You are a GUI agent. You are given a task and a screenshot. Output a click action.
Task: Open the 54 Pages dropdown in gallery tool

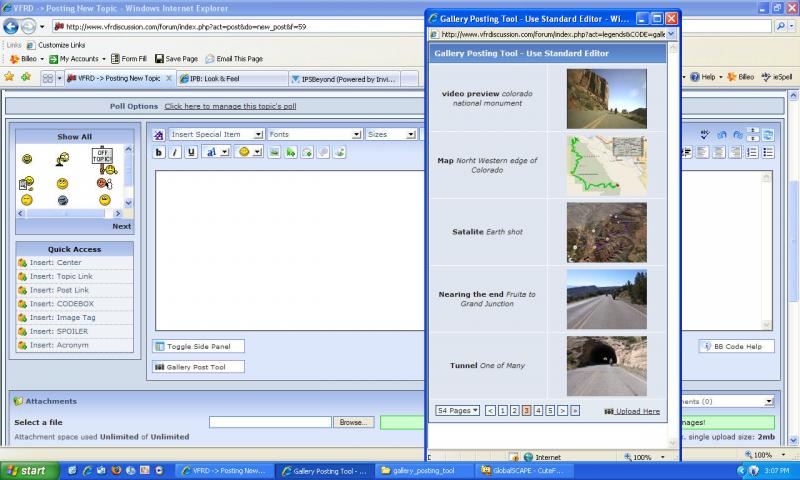point(457,410)
